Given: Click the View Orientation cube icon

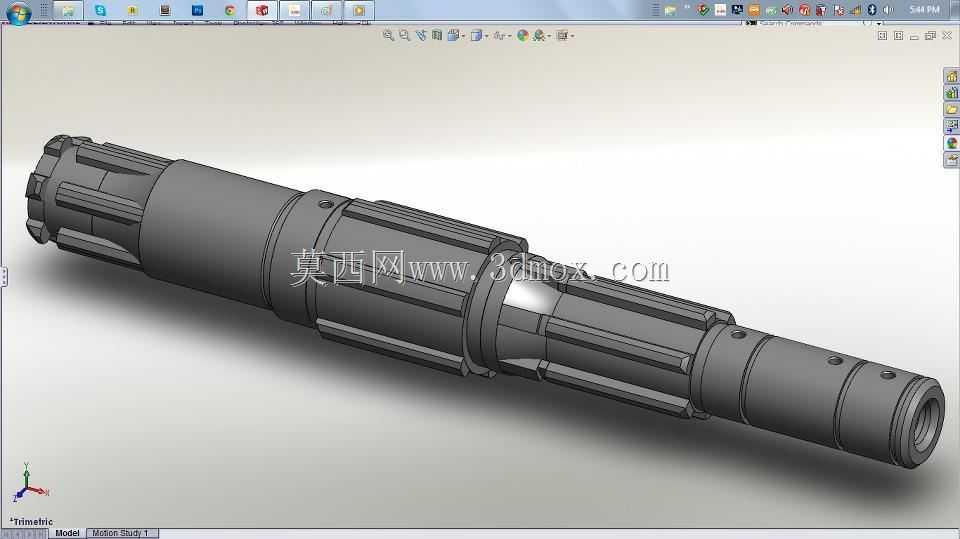Looking at the screenshot, I should tap(453, 36).
